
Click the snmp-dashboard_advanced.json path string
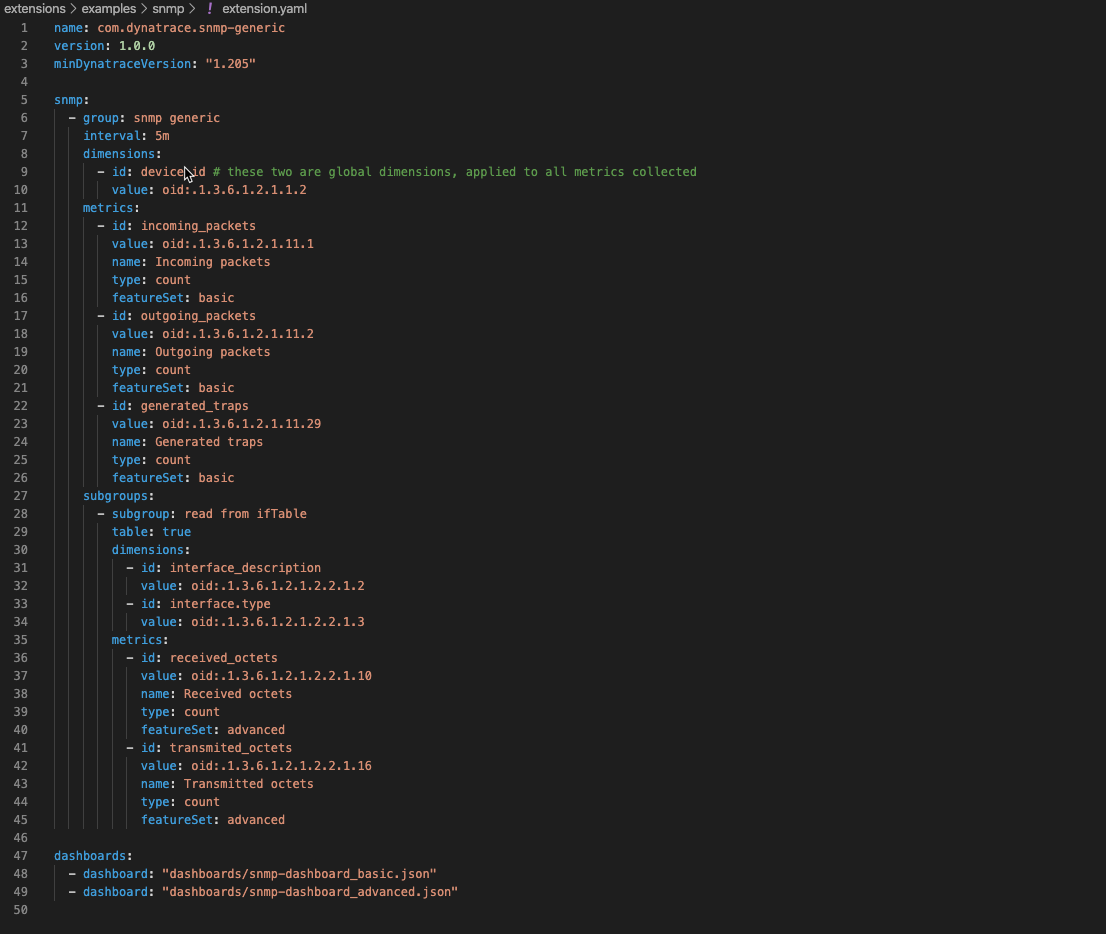click(310, 892)
